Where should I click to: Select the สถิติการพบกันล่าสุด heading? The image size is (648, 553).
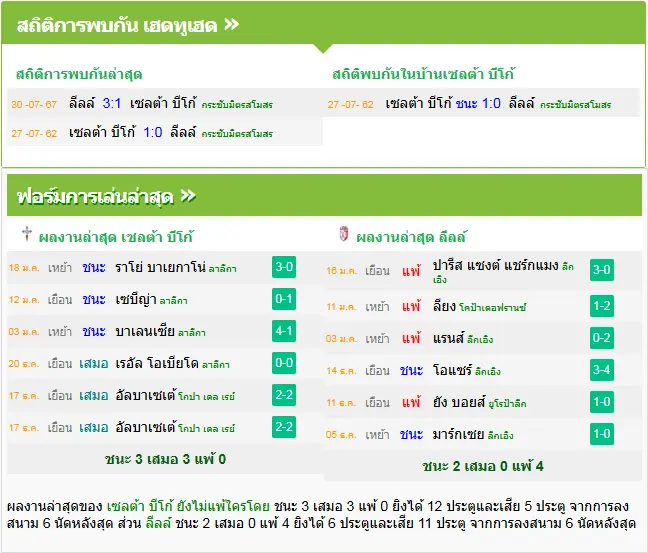(79, 74)
